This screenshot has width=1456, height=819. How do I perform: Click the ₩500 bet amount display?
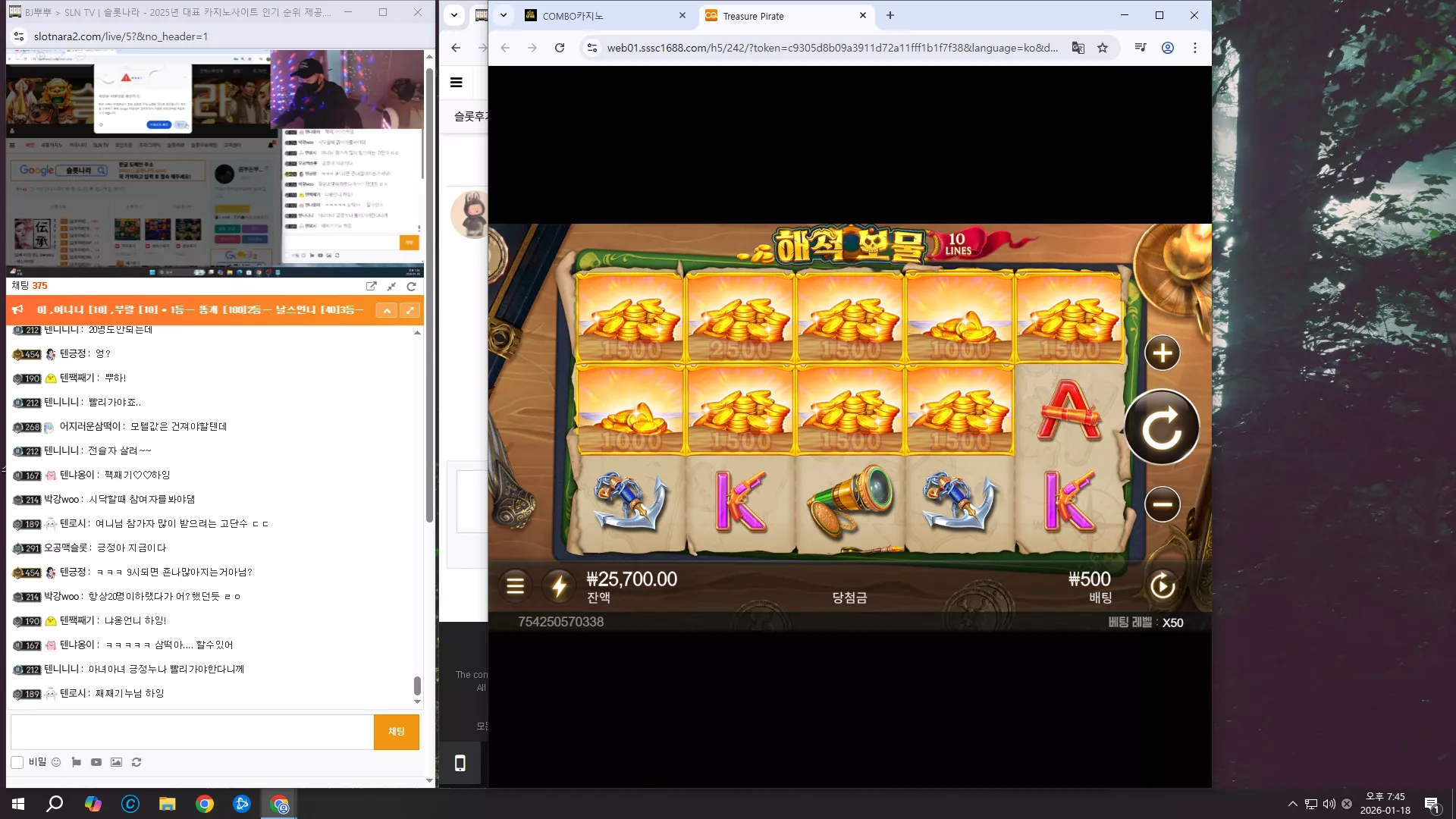pyautogui.click(x=1089, y=579)
